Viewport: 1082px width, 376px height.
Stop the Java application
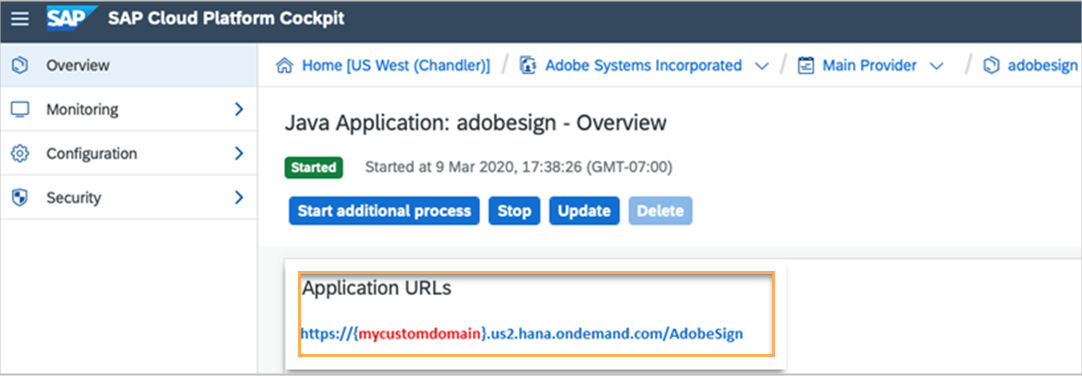(x=514, y=210)
